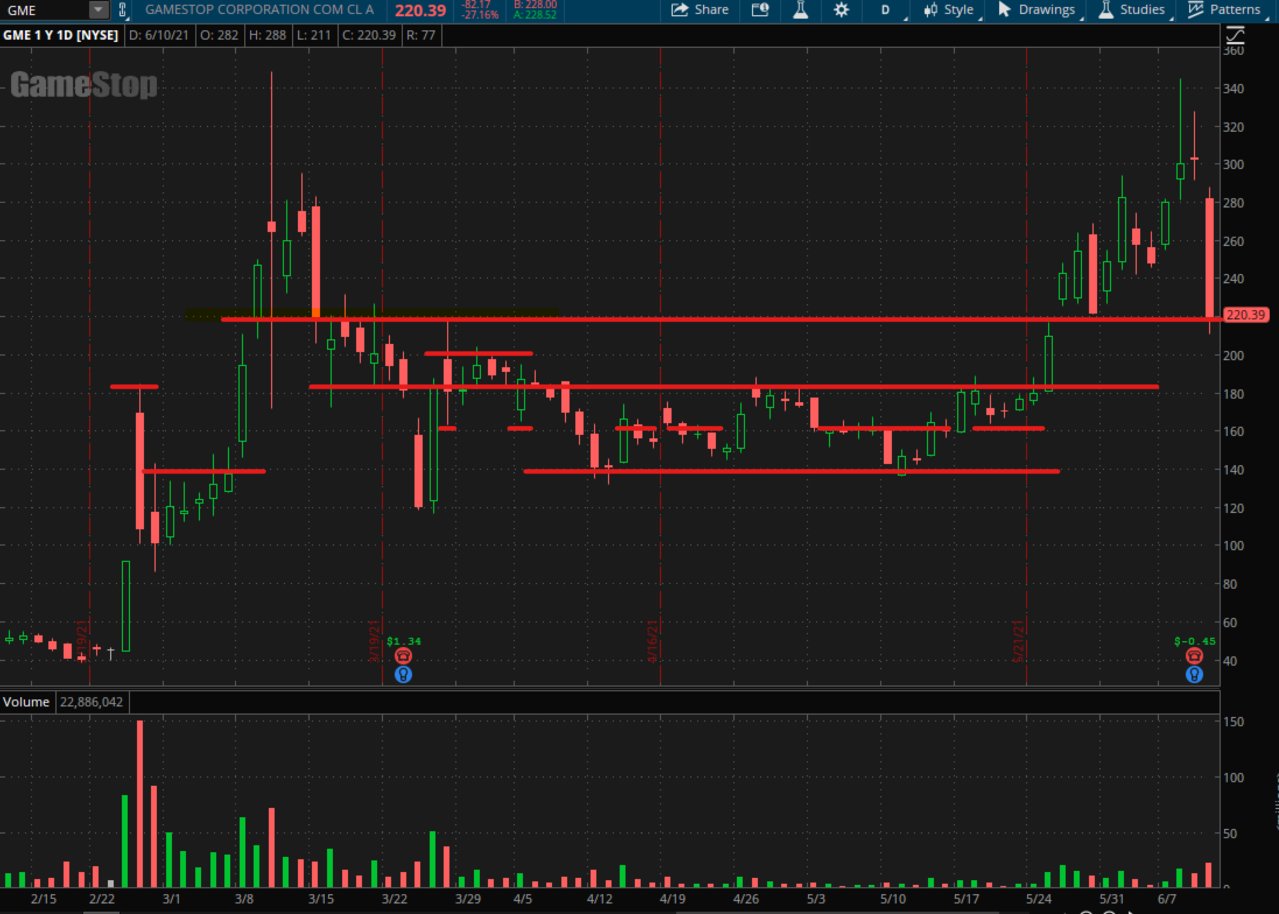The height and width of the screenshot is (914, 1279).
Task: Click the C: 220.39 close value
Action: tap(367, 36)
